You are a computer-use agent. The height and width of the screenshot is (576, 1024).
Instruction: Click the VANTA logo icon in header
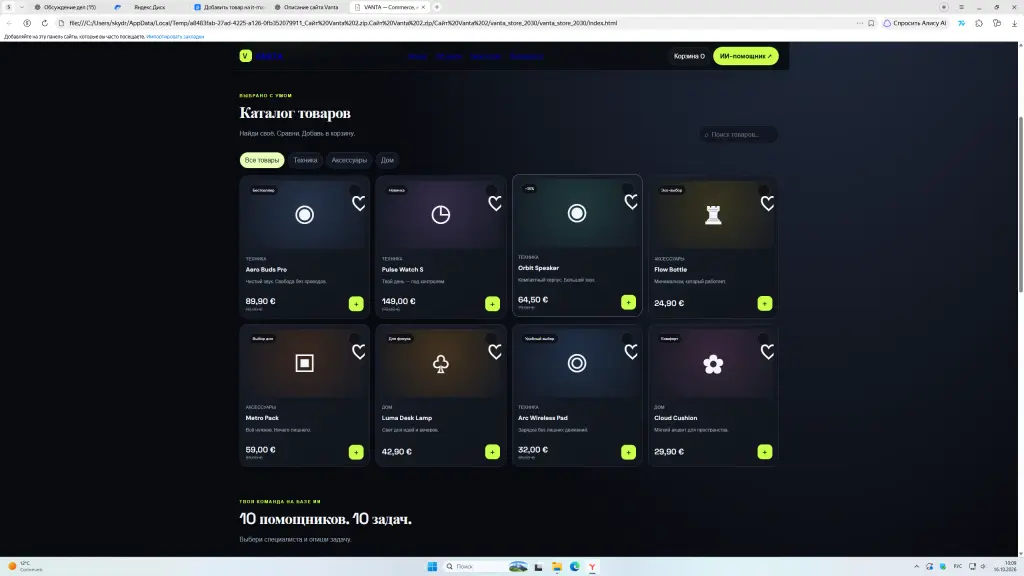tap(246, 56)
